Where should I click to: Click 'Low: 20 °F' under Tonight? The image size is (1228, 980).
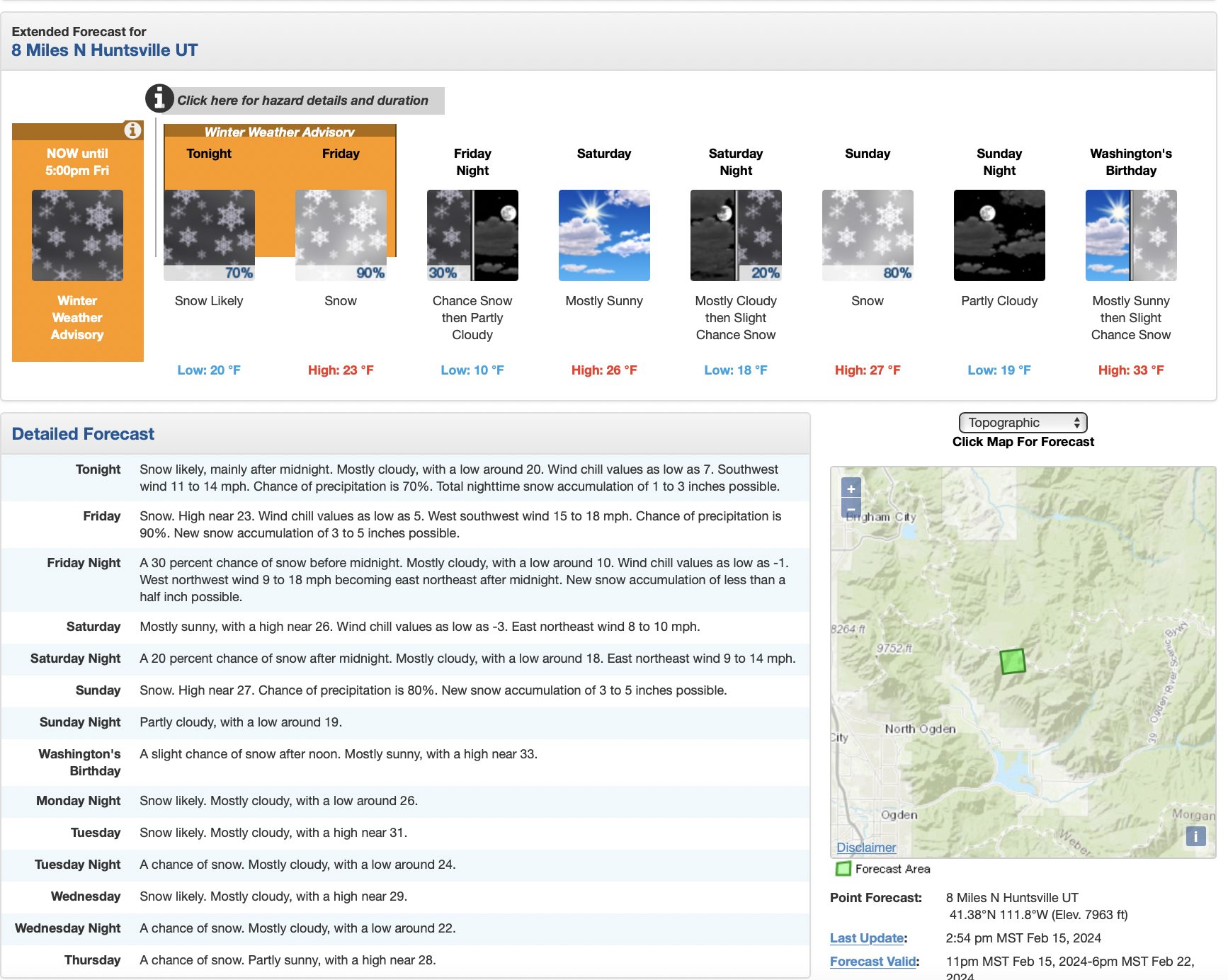209,370
